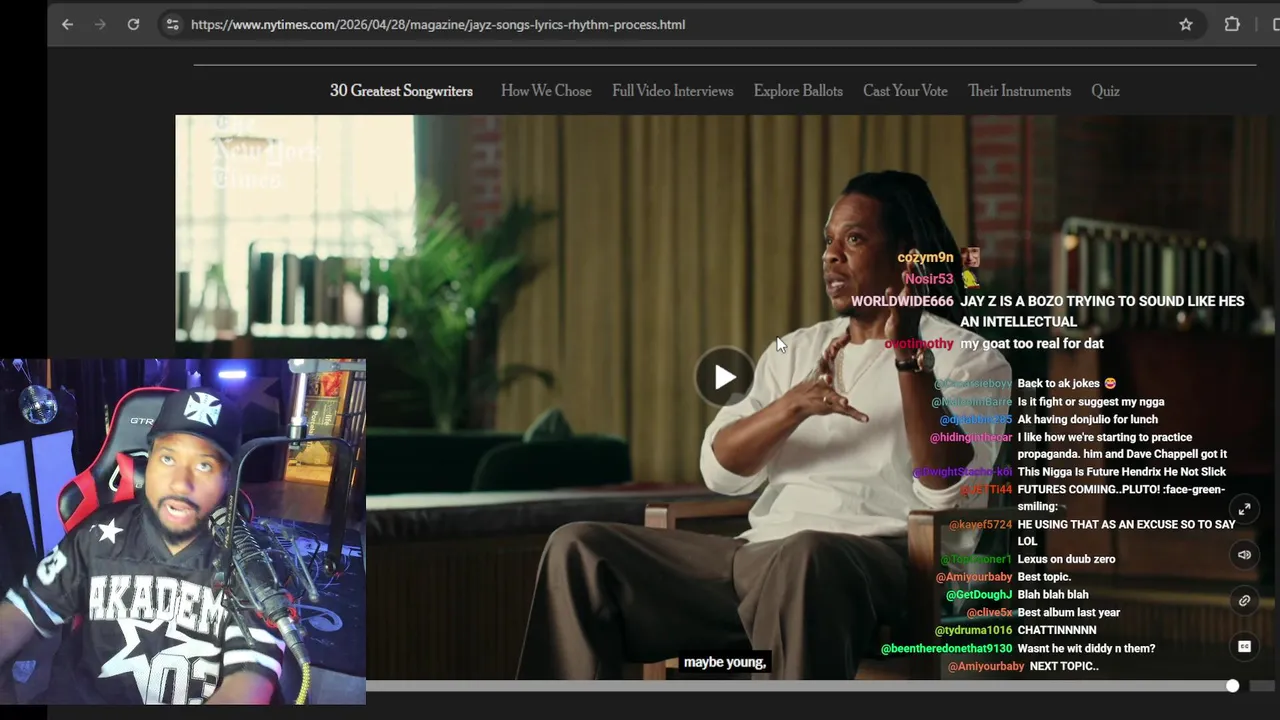Viewport: 1280px width, 720px height.
Task: Click chat username @GetDoughJ
Action: (979, 595)
